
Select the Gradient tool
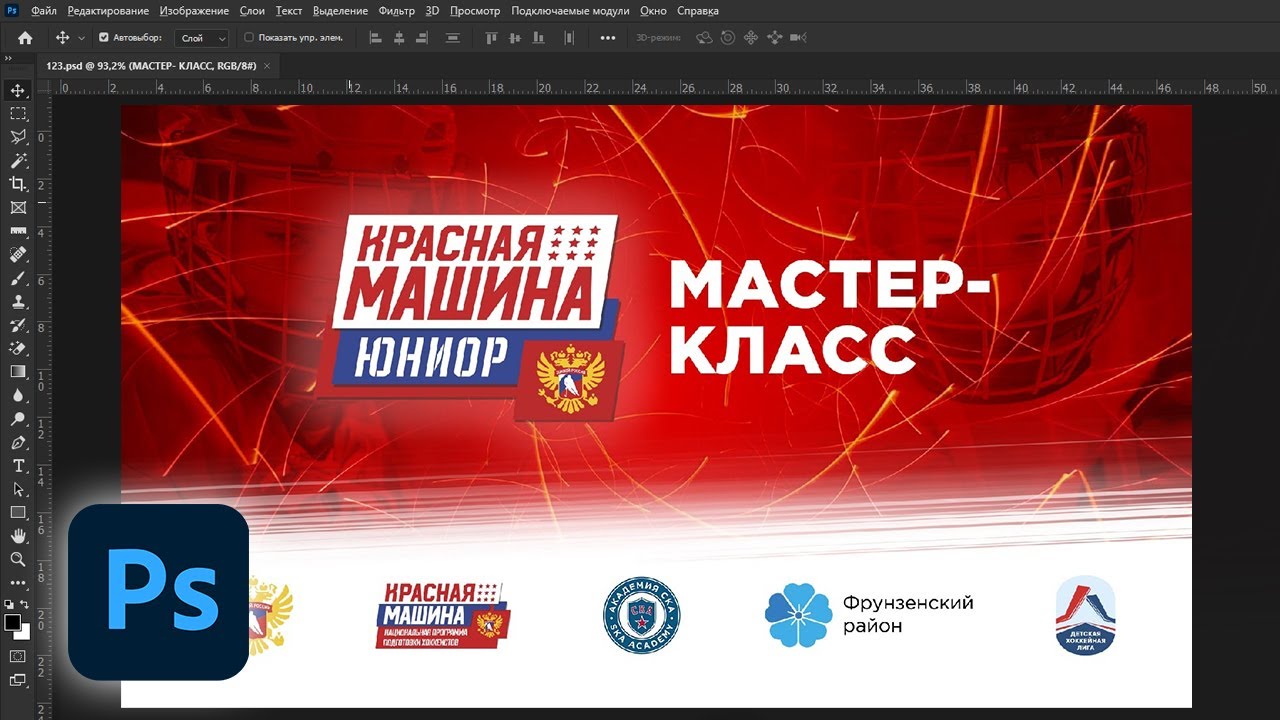point(18,372)
